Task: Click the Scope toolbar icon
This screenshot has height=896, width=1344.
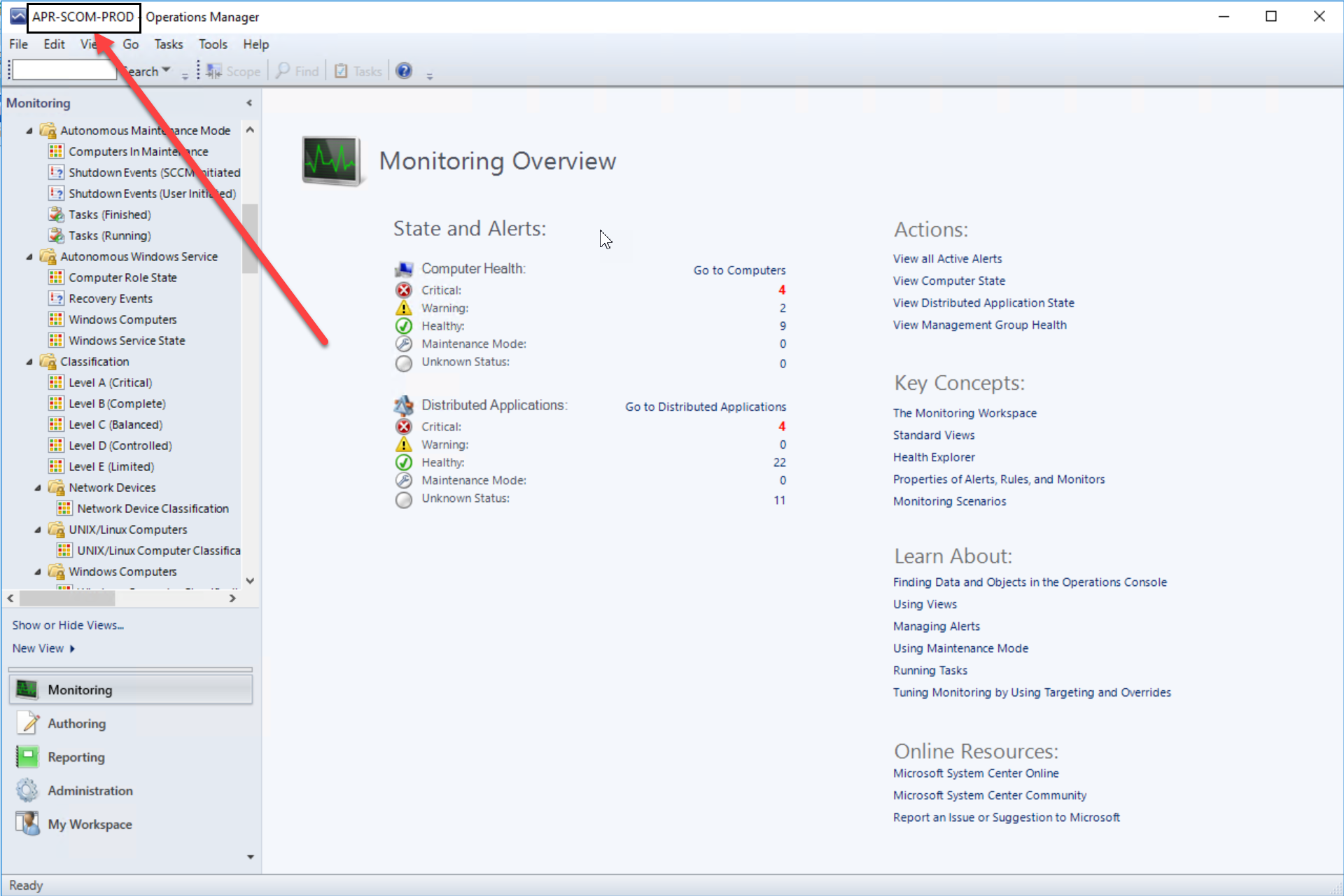Action: click(214, 71)
